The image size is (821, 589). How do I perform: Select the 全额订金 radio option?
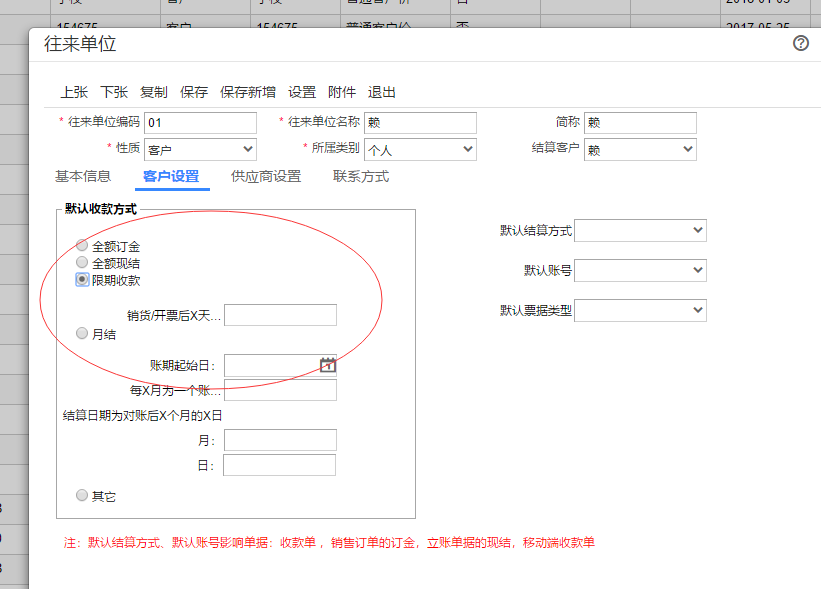tap(82, 246)
